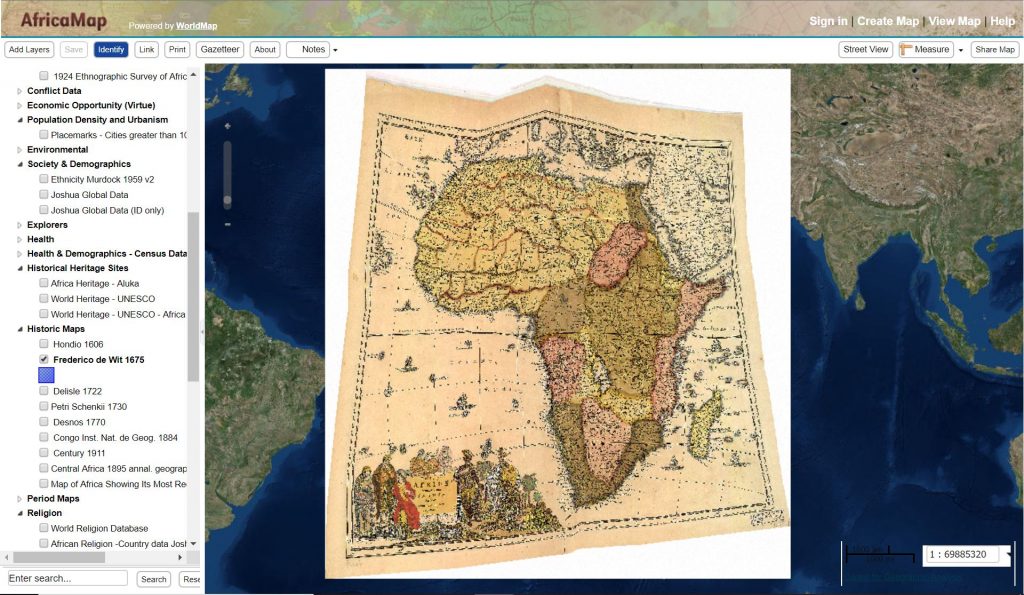Enable Desnos 1770 historic map
Viewport: 1024px width, 595px height.
click(x=44, y=422)
